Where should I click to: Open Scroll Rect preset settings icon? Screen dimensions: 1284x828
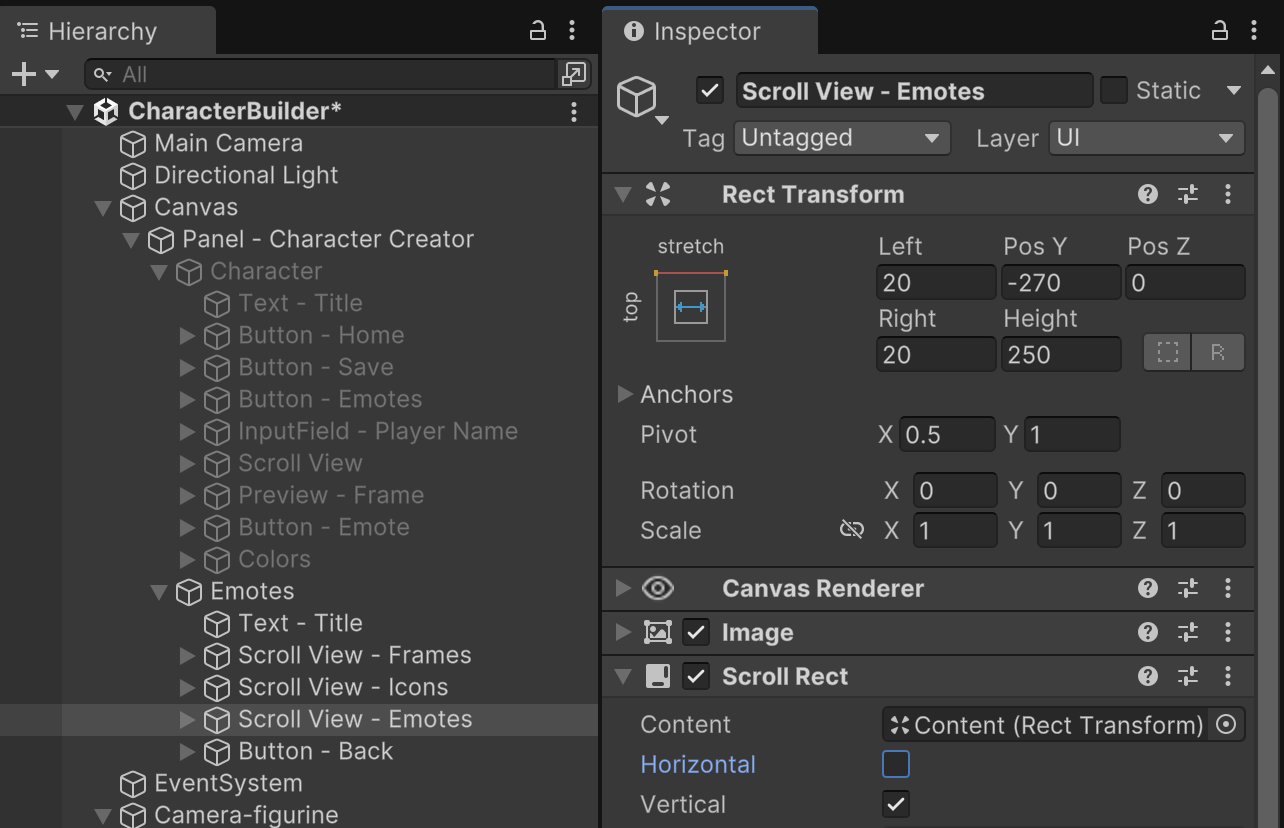1188,677
